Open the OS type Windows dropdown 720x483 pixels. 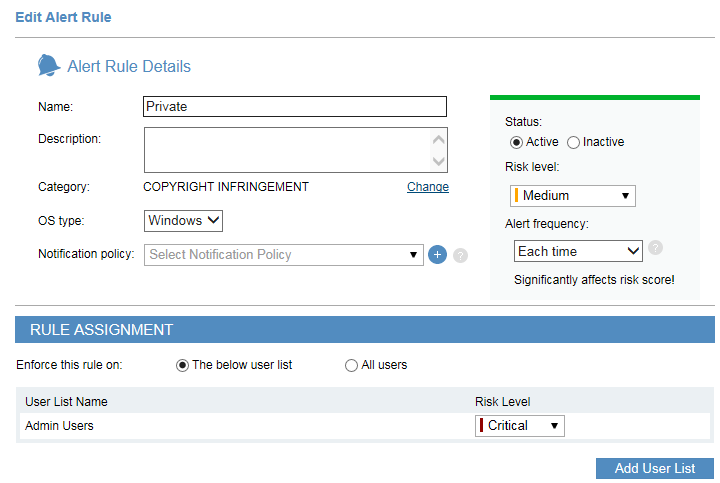click(183, 220)
